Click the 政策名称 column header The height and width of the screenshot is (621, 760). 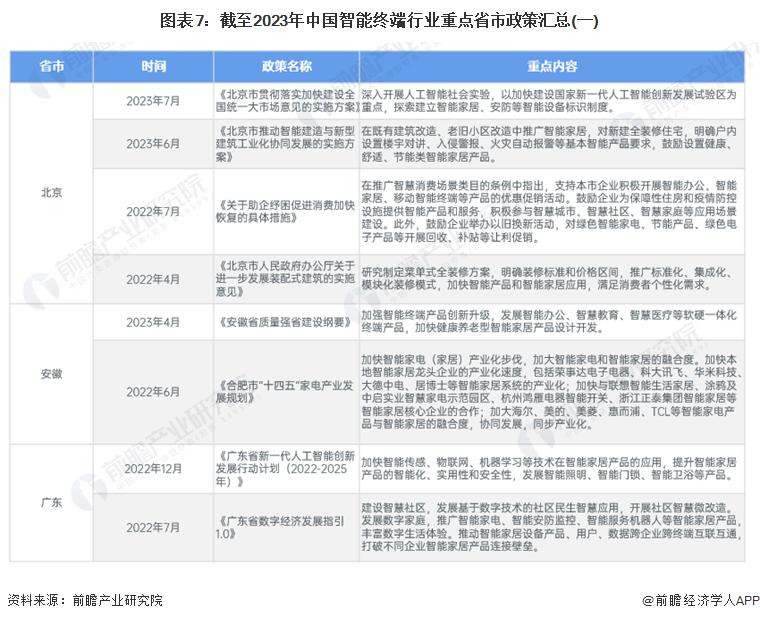pyautogui.click(x=287, y=66)
